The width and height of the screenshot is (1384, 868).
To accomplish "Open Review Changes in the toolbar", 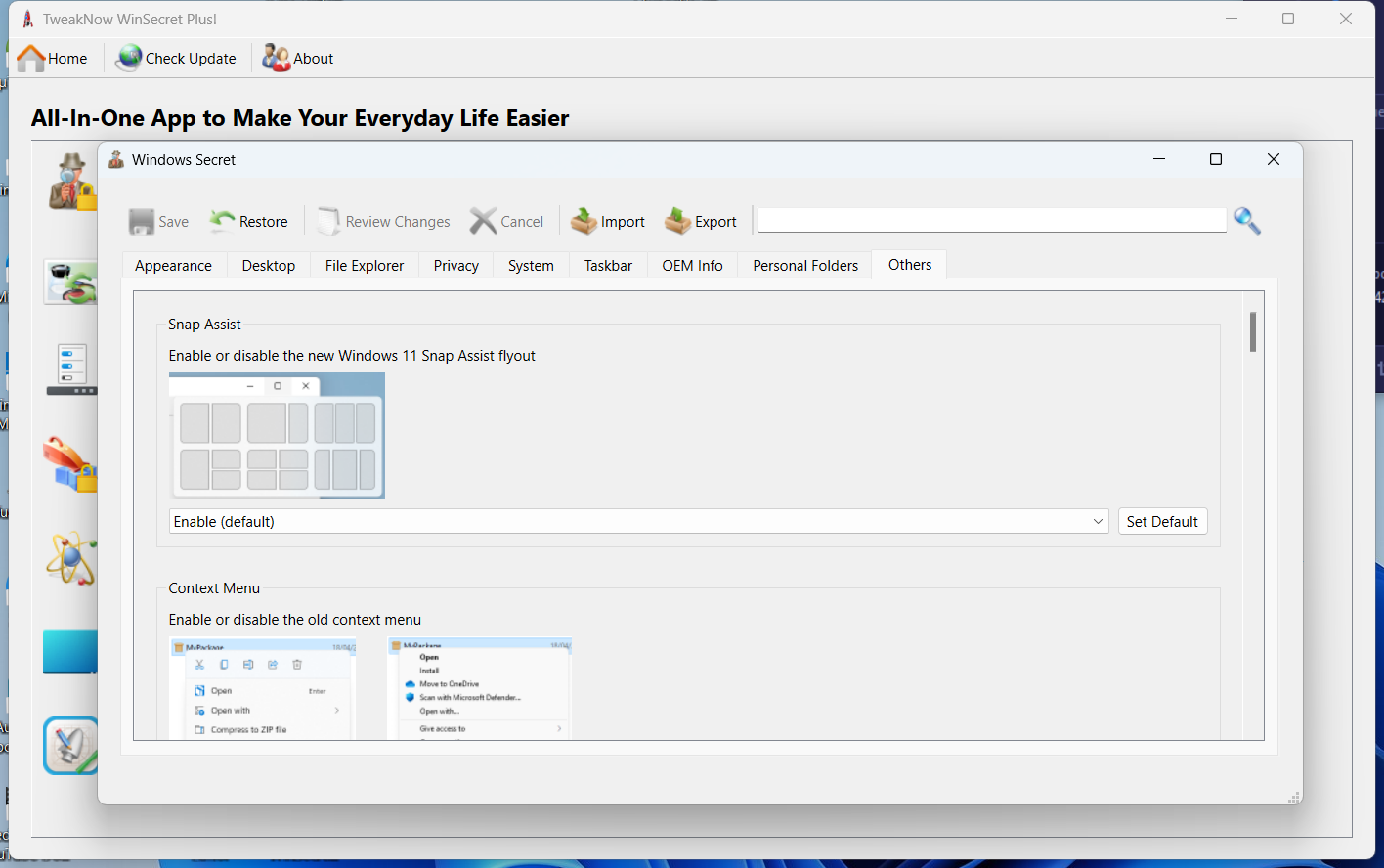I will (x=383, y=222).
